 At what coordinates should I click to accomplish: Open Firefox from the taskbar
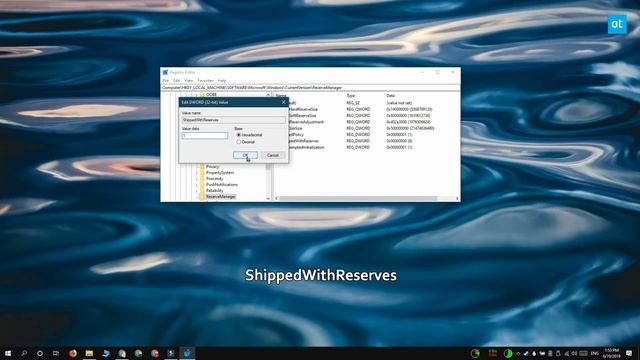click(73, 353)
